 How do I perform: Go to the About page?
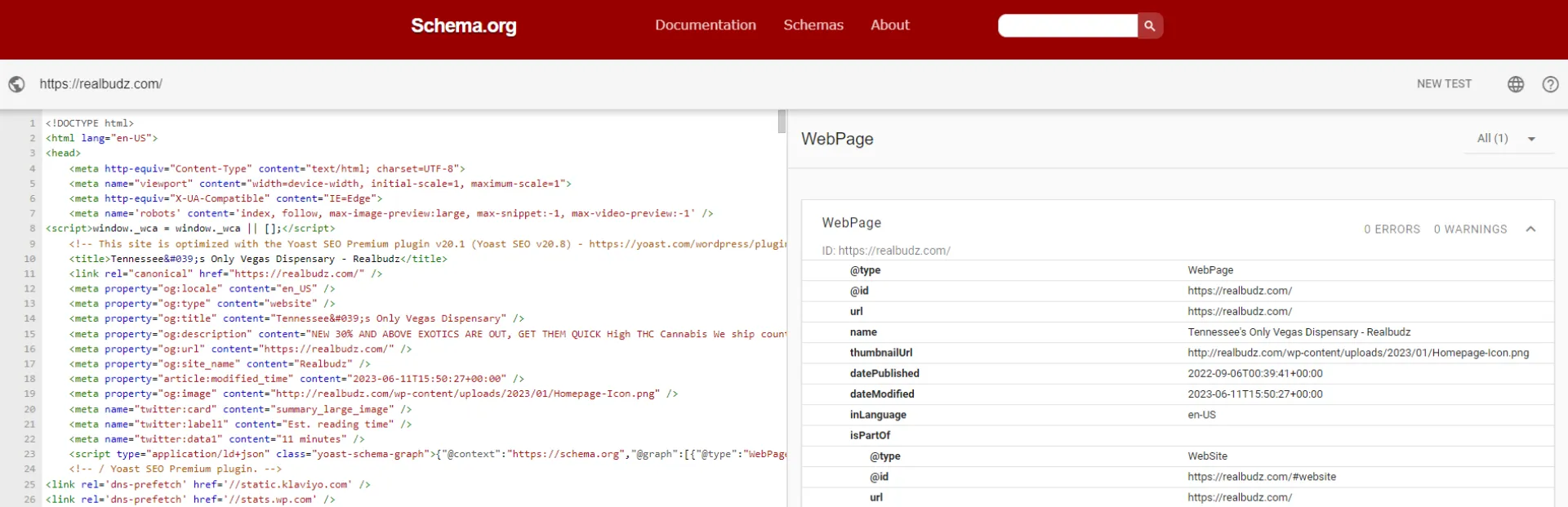[889, 25]
